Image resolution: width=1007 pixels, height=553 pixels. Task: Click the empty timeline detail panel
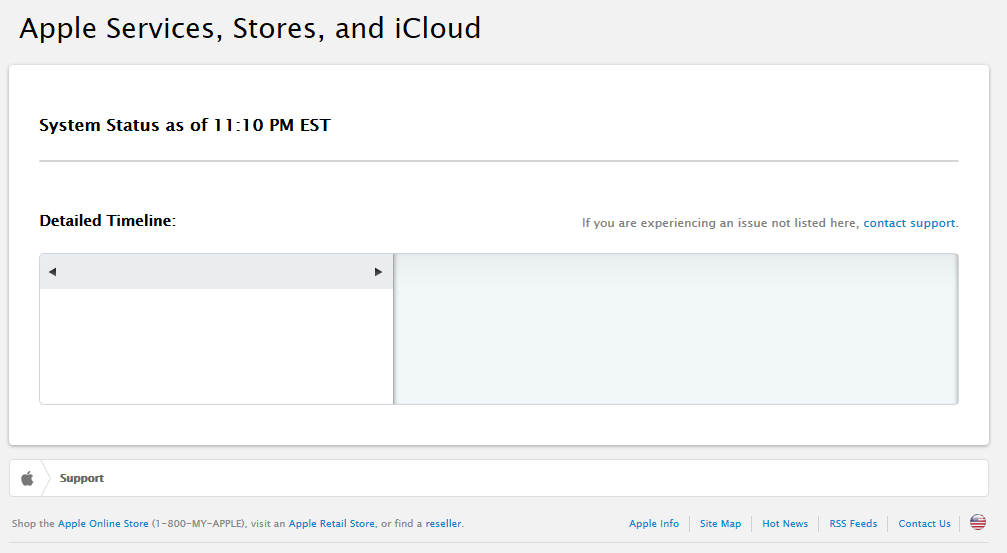coord(676,329)
